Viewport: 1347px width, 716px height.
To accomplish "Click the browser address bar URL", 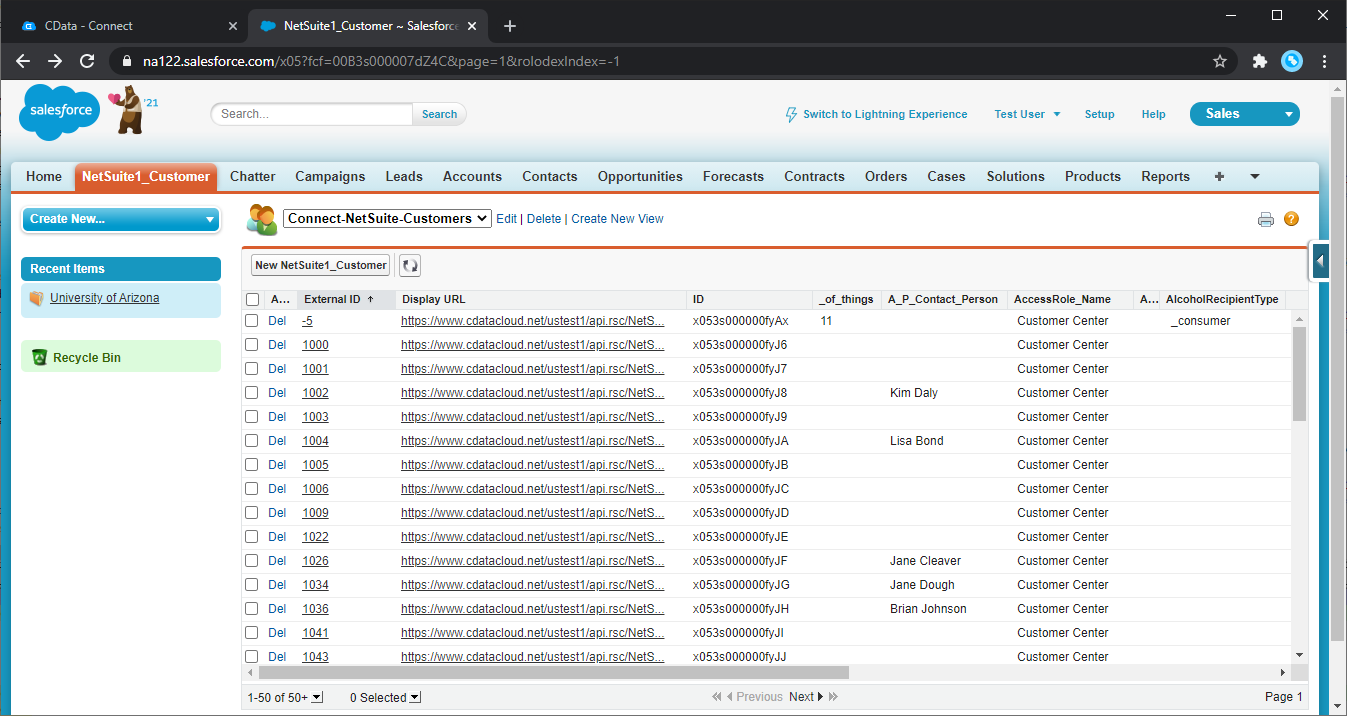I will (x=381, y=61).
